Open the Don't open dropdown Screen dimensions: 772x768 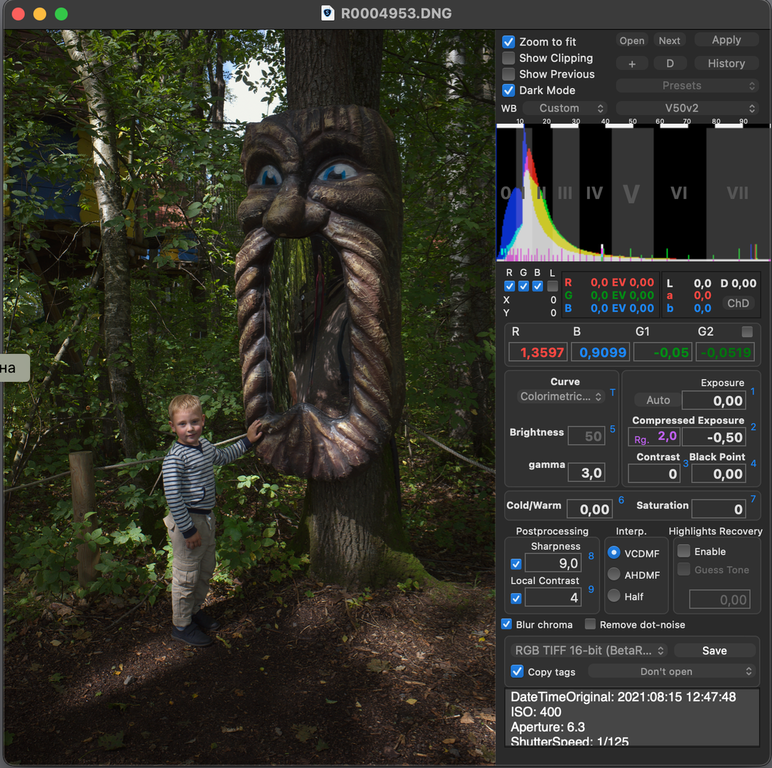[x=672, y=671]
